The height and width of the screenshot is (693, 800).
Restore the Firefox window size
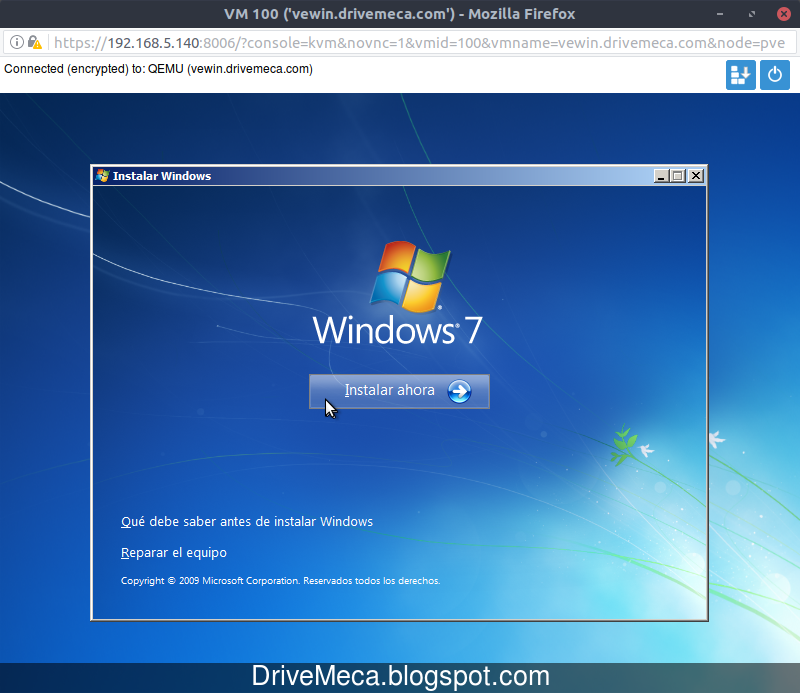[752, 14]
